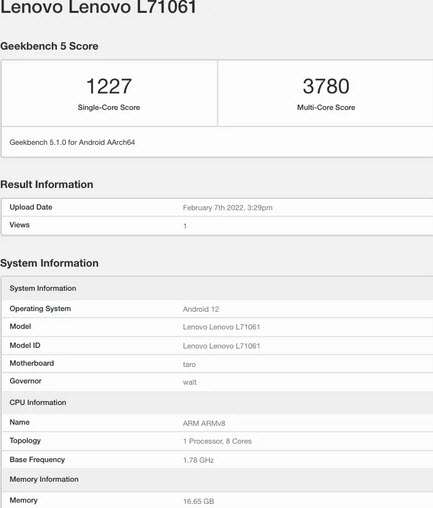Click the Geekbench 5 Score heading
The width and height of the screenshot is (433, 508).
[x=49, y=46]
